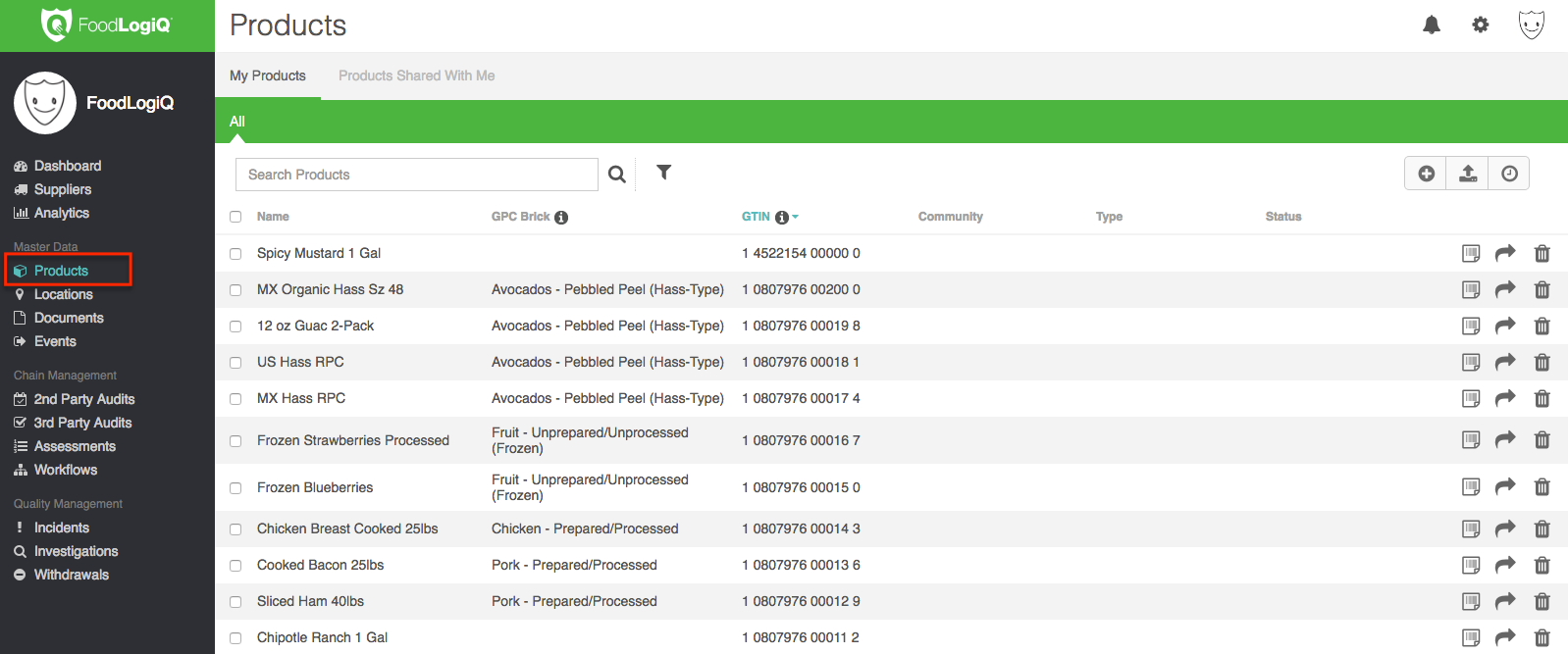Viewport: 1568px width, 654px height.
Task: Click the add product plus icon
Action: click(x=1427, y=174)
